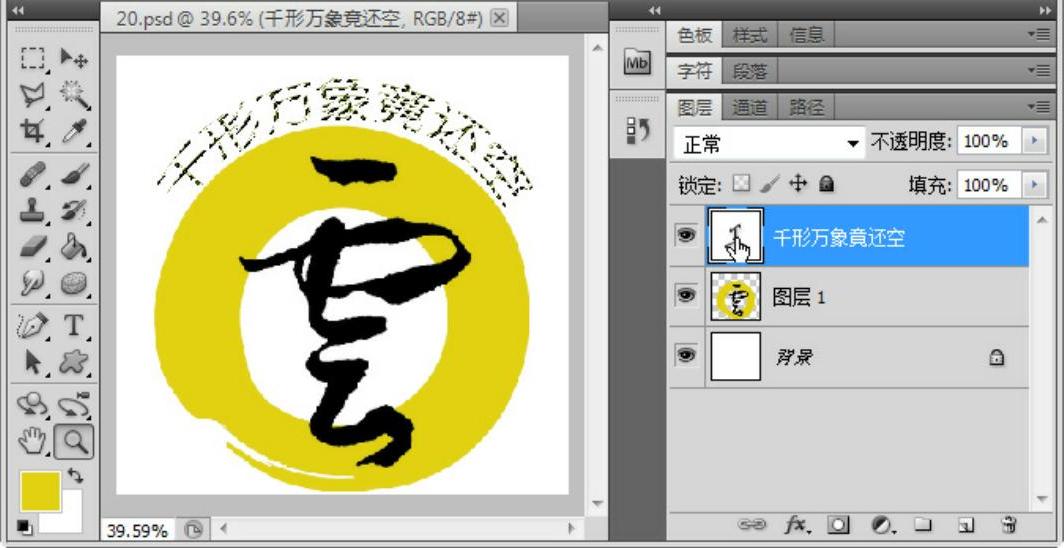
Task: Hide the 图层 1 layer
Action: [686, 296]
